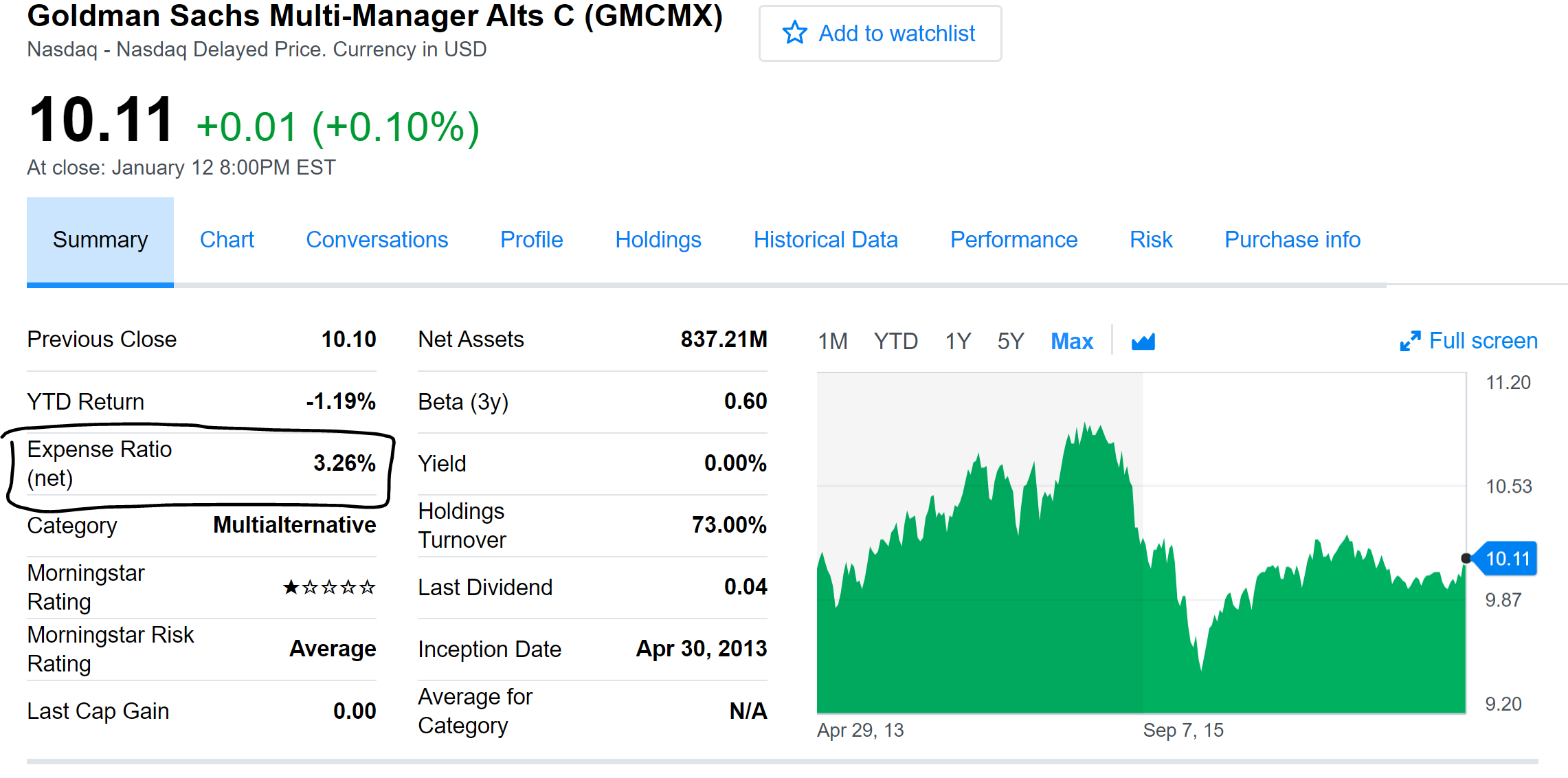
Task: Open the Summary tab
Action: coord(100,240)
